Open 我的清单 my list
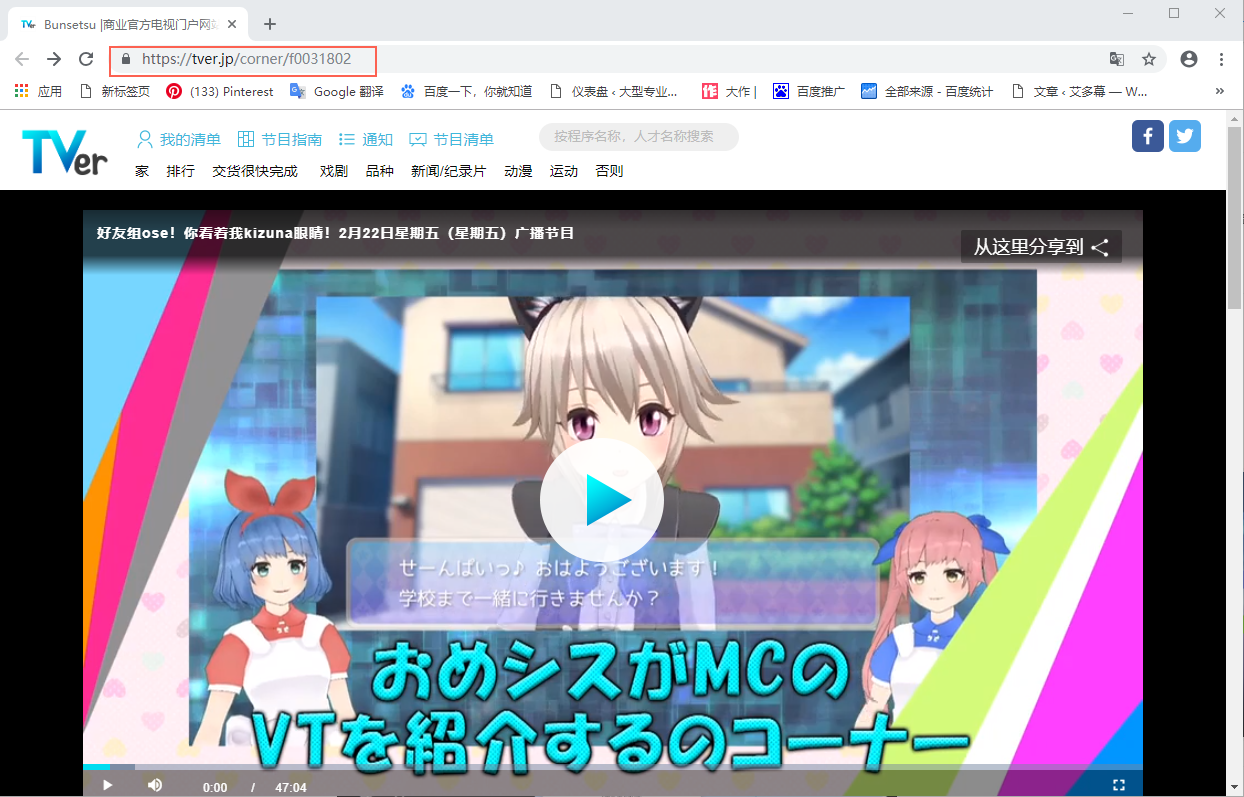Viewport: 1244px width, 797px height. point(179,139)
